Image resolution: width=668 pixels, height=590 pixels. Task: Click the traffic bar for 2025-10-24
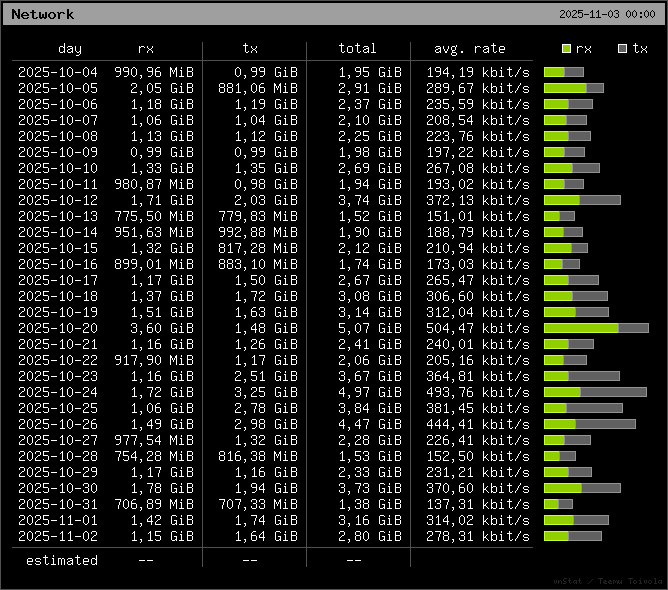pyautogui.click(x=595, y=392)
